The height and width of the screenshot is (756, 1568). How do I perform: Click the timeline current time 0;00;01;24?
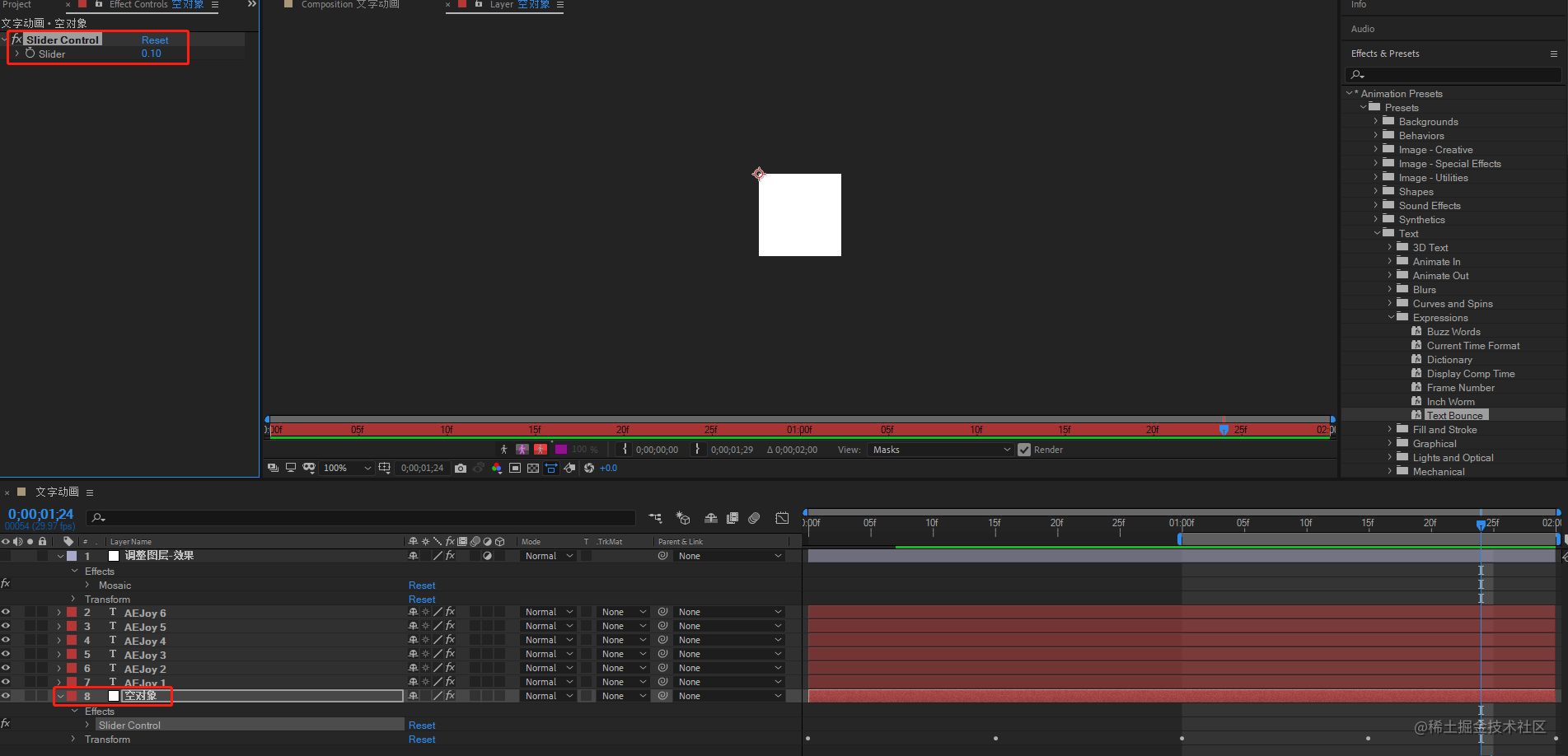[x=41, y=514]
